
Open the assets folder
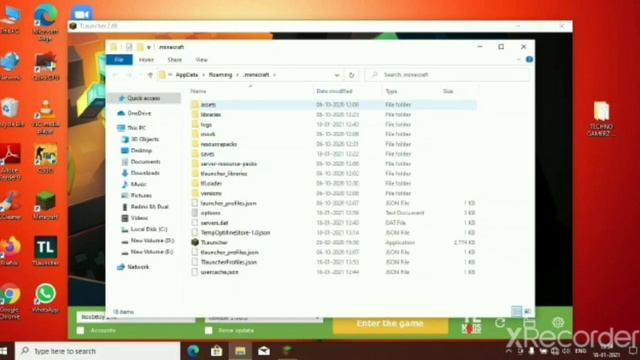208,105
